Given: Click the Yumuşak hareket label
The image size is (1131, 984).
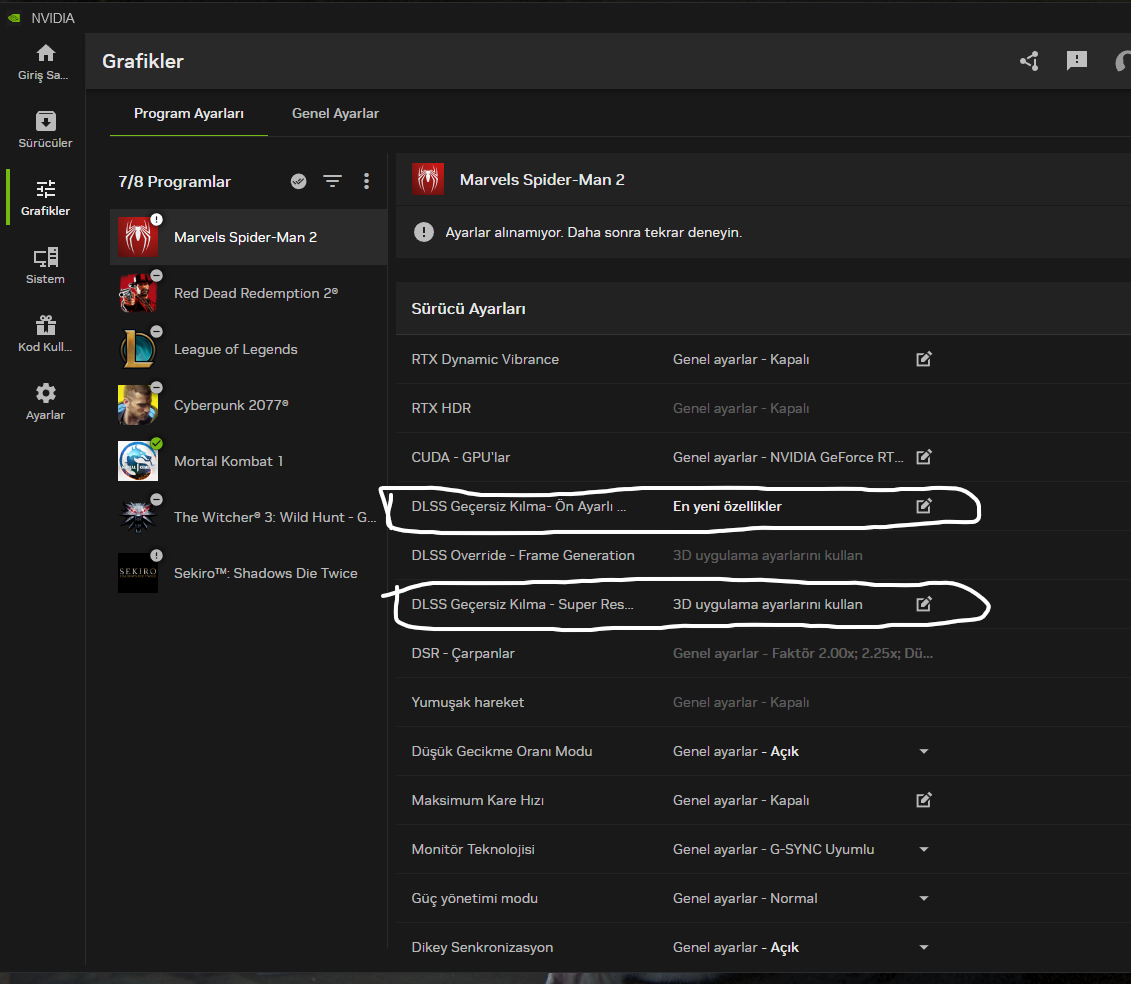Looking at the screenshot, I should [467, 703].
